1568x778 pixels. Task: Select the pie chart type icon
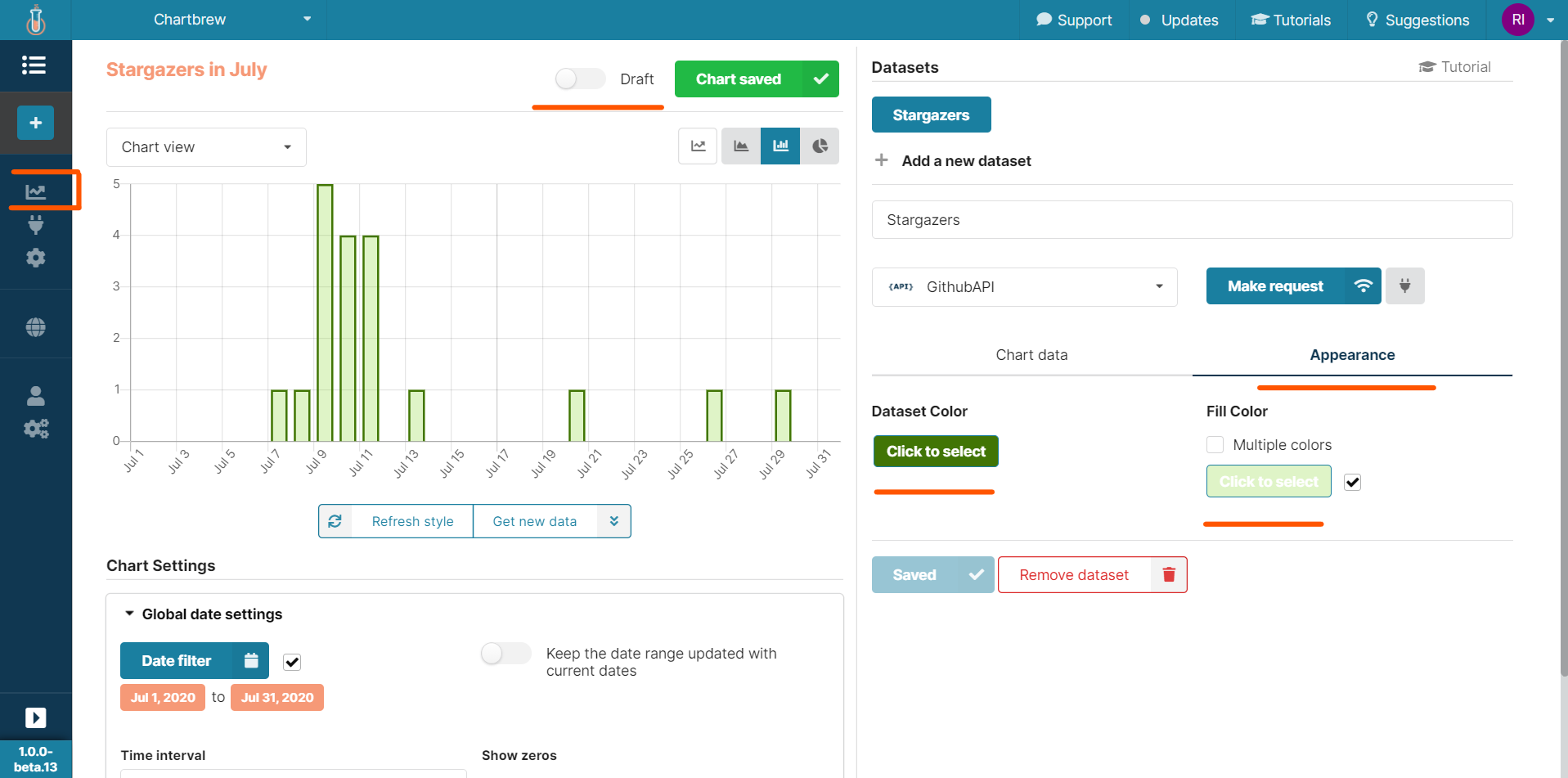coord(820,146)
